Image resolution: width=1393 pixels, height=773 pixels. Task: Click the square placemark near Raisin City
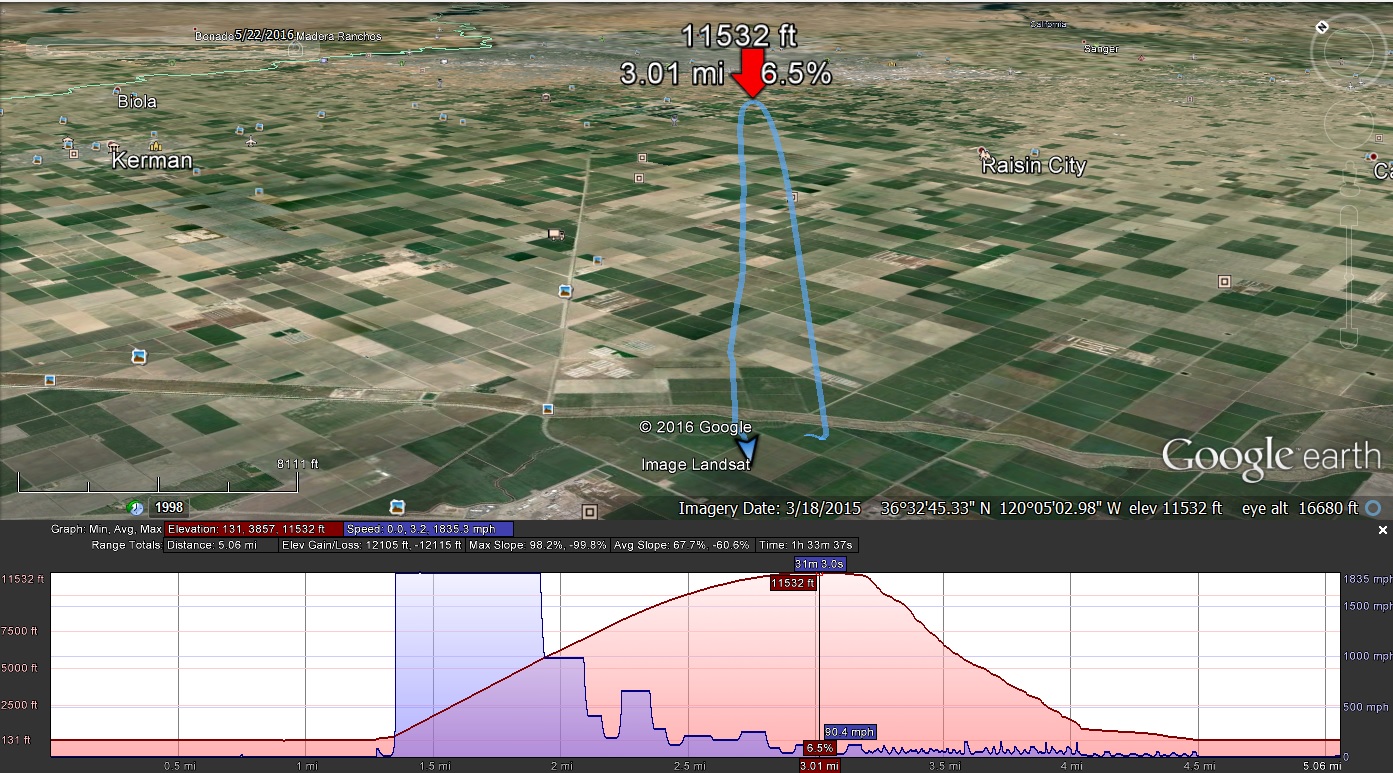(x=1223, y=282)
